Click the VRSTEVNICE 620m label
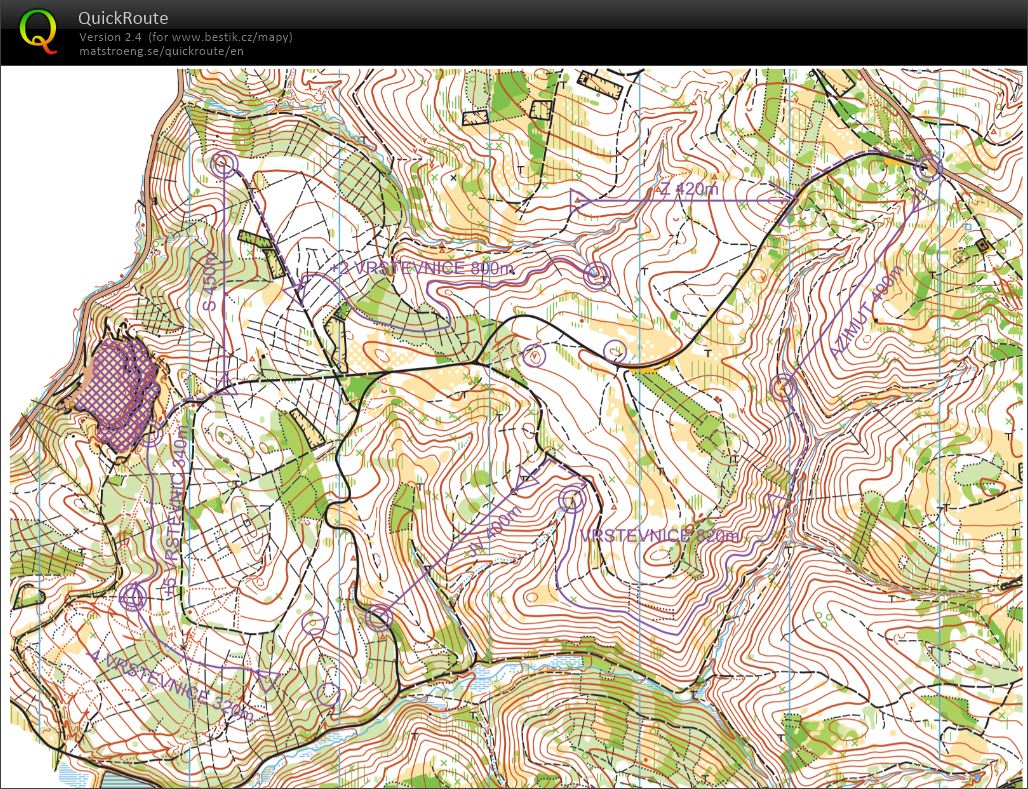The width and height of the screenshot is (1028, 789). (660, 536)
